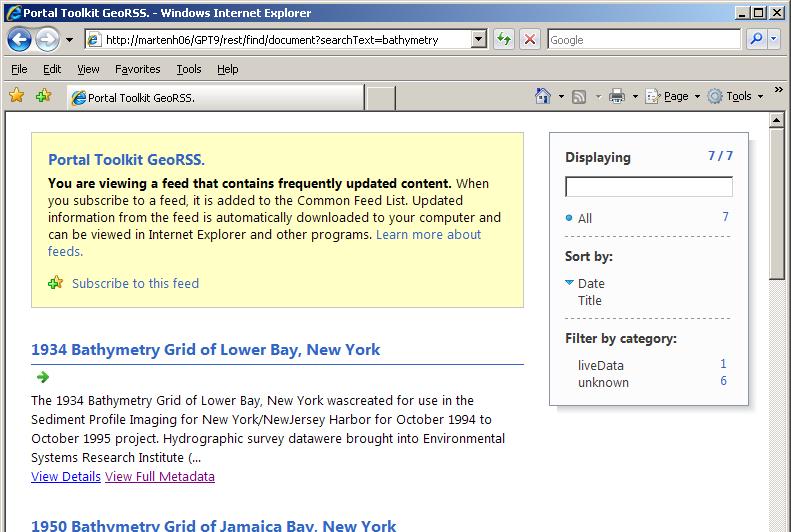Expand the Print options dropdown arrow
The image size is (791, 532).
click(635, 96)
